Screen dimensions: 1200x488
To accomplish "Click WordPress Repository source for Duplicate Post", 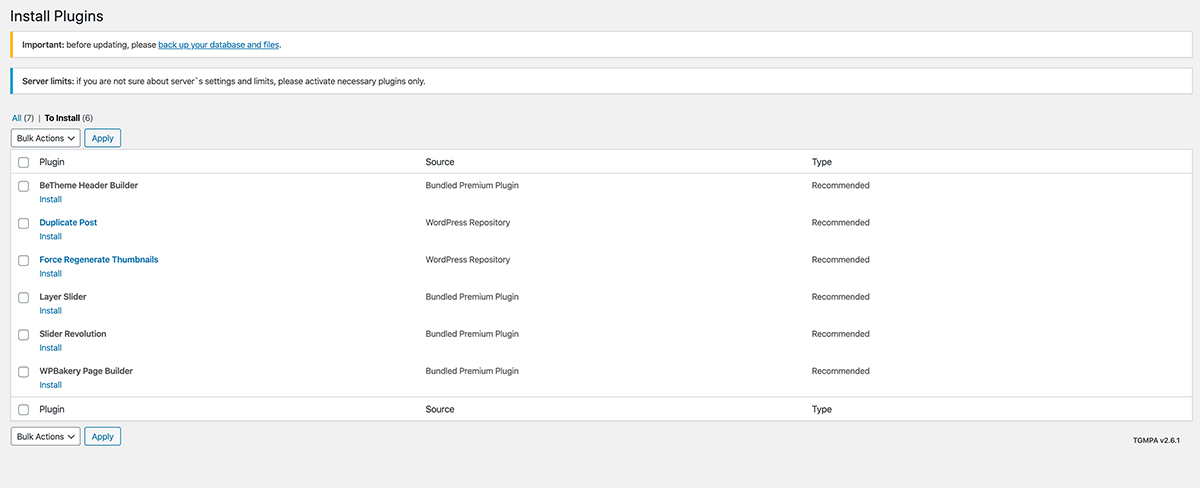I will point(468,222).
